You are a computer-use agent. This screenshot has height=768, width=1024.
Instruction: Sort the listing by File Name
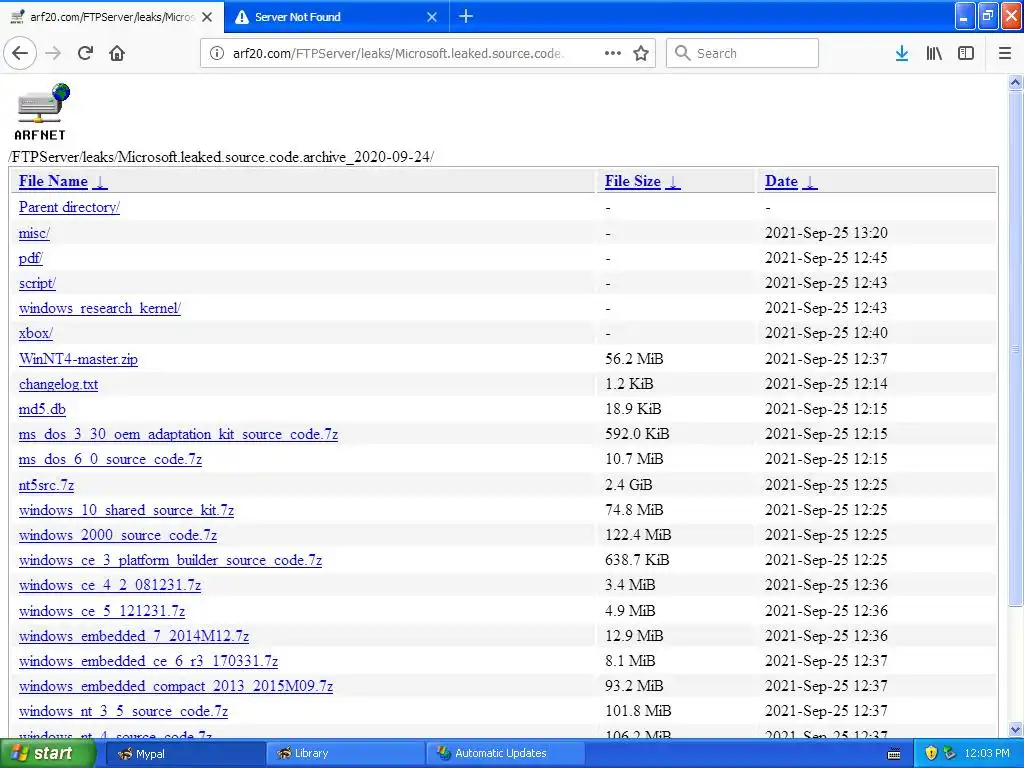[53, 181]
